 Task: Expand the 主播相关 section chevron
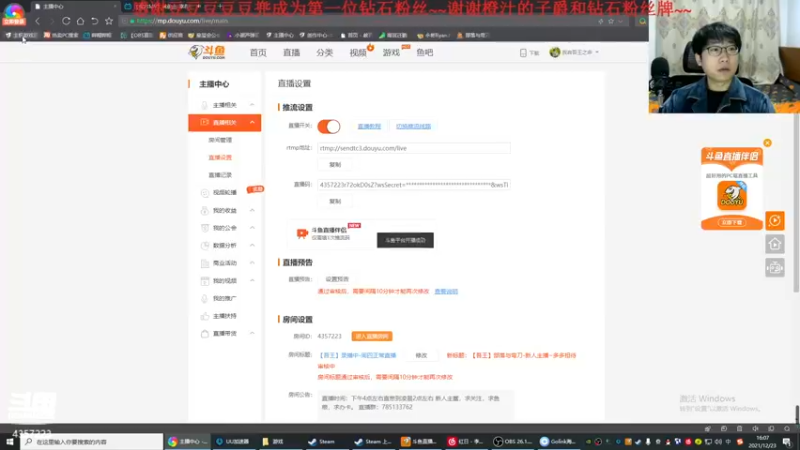[252, 105]
